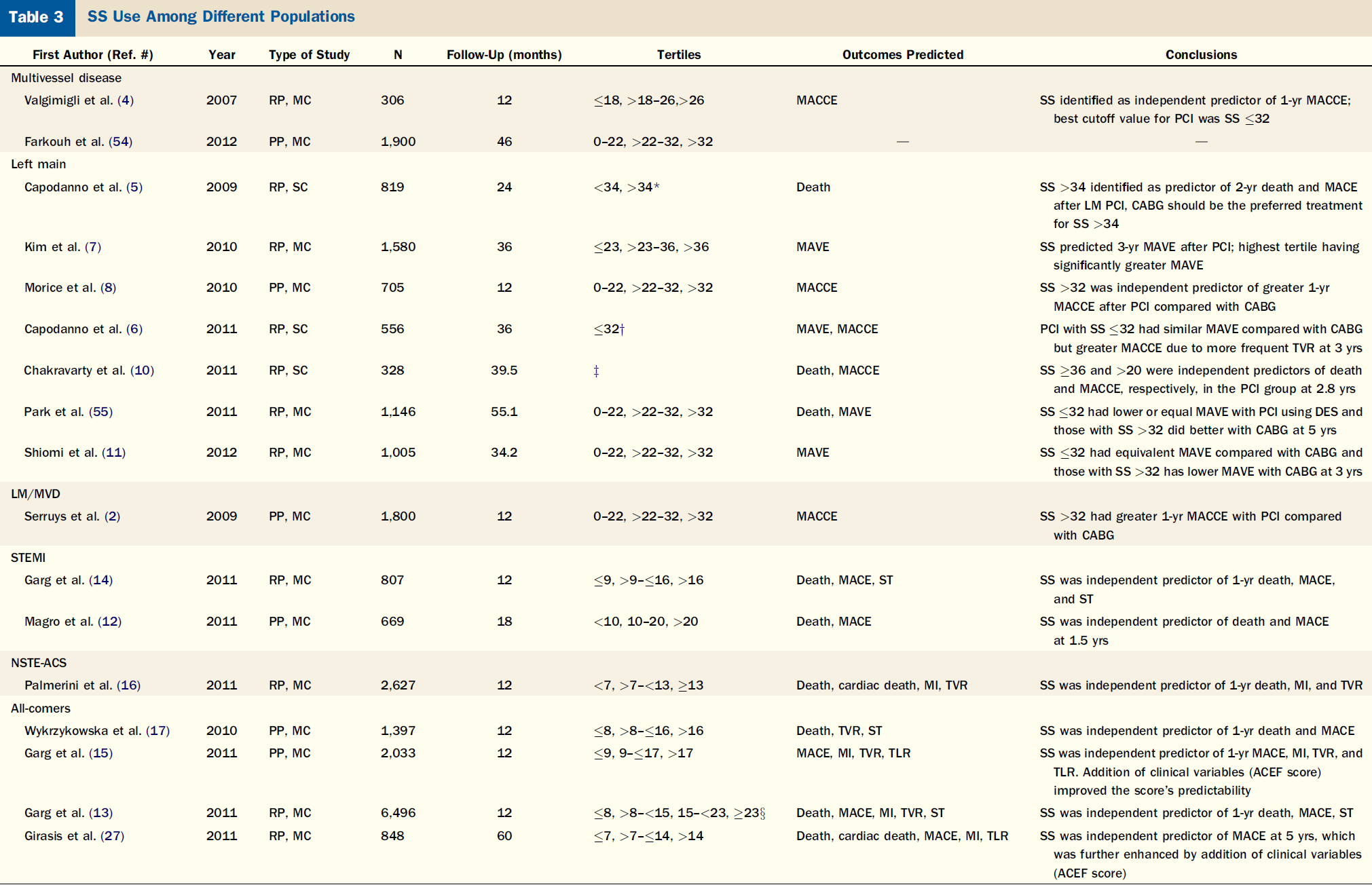Open reference (2) for Serruys et al.

pyautogui.click(x=112, y=516)
